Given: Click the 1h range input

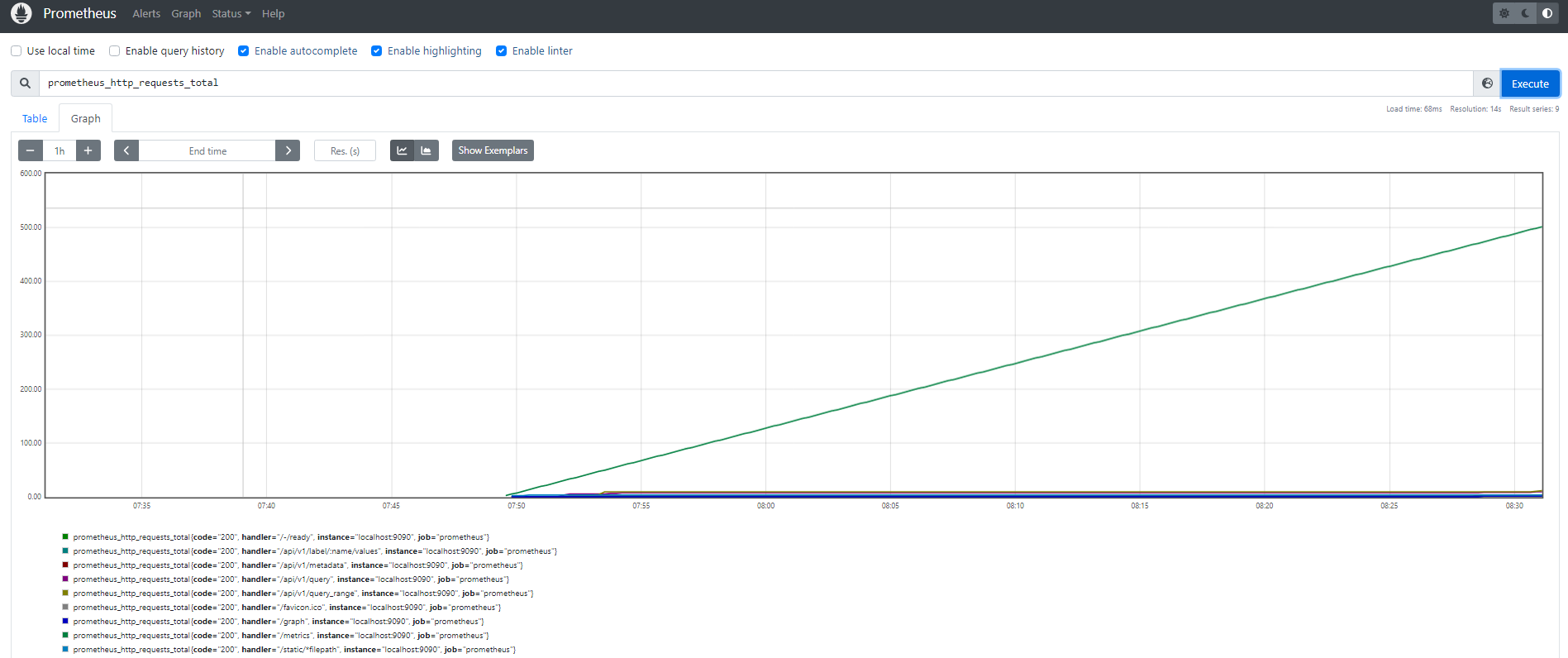Looking at the screenshot, I should (x=60, y=150).
